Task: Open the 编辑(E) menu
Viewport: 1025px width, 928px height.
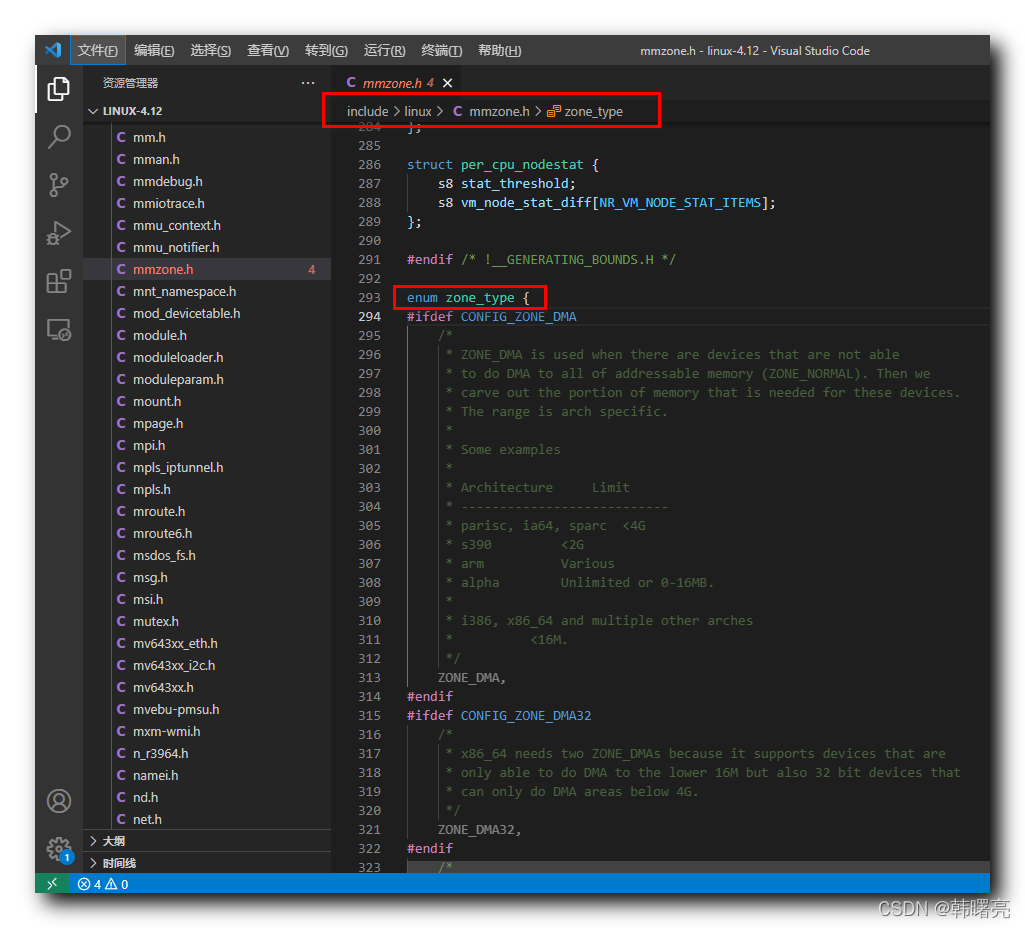Action: (154, 50)
